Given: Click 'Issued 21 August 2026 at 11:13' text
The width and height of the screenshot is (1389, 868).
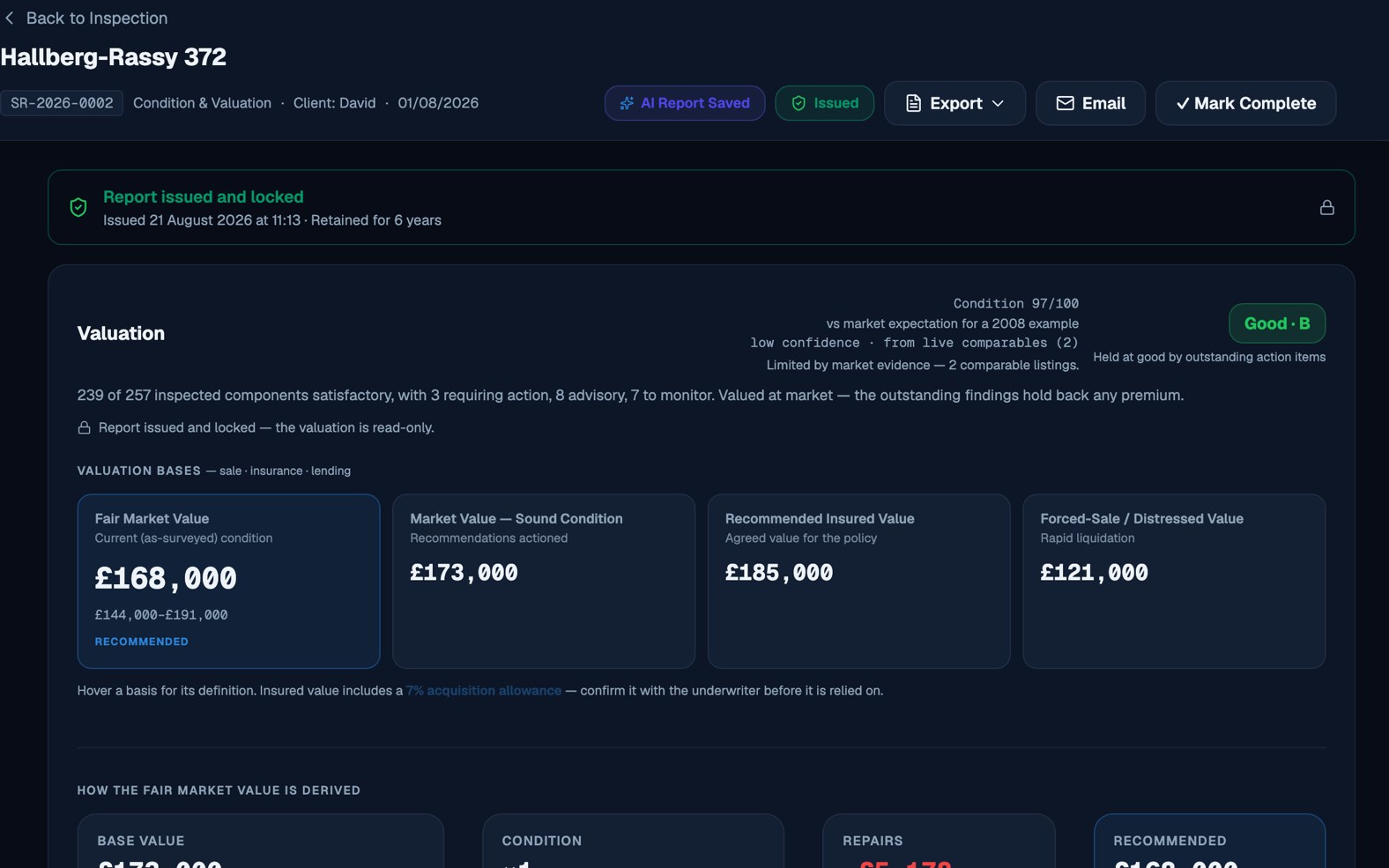Looking at the screenshot, I should point(202,220).
